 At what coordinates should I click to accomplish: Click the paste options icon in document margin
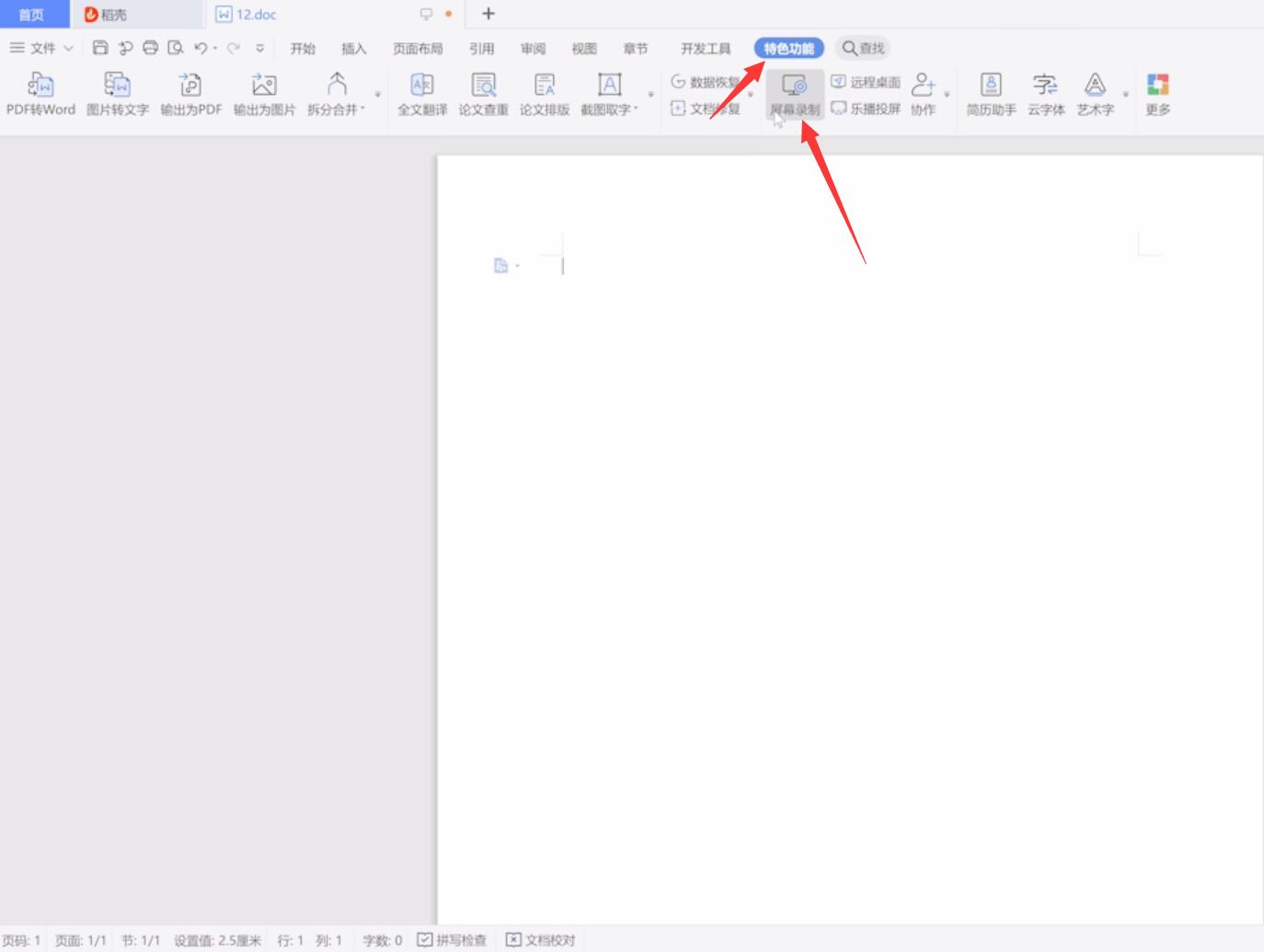click(x=500, y=266)
